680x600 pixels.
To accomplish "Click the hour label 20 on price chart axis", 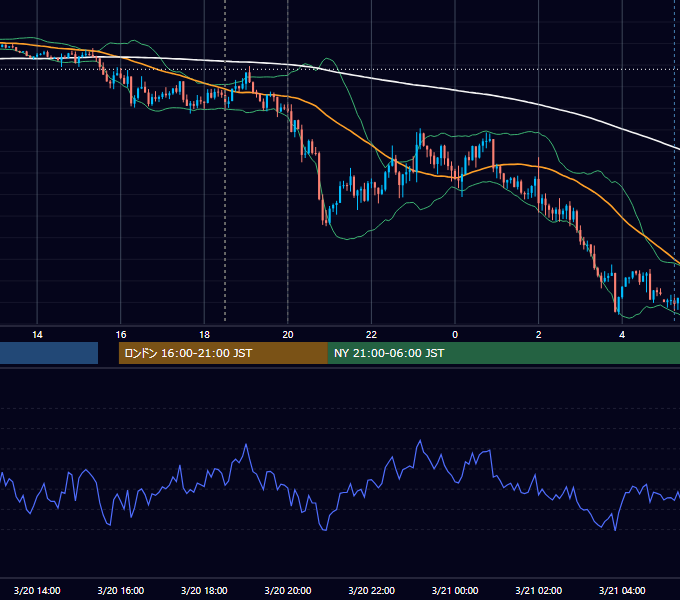I will (288, 335).
